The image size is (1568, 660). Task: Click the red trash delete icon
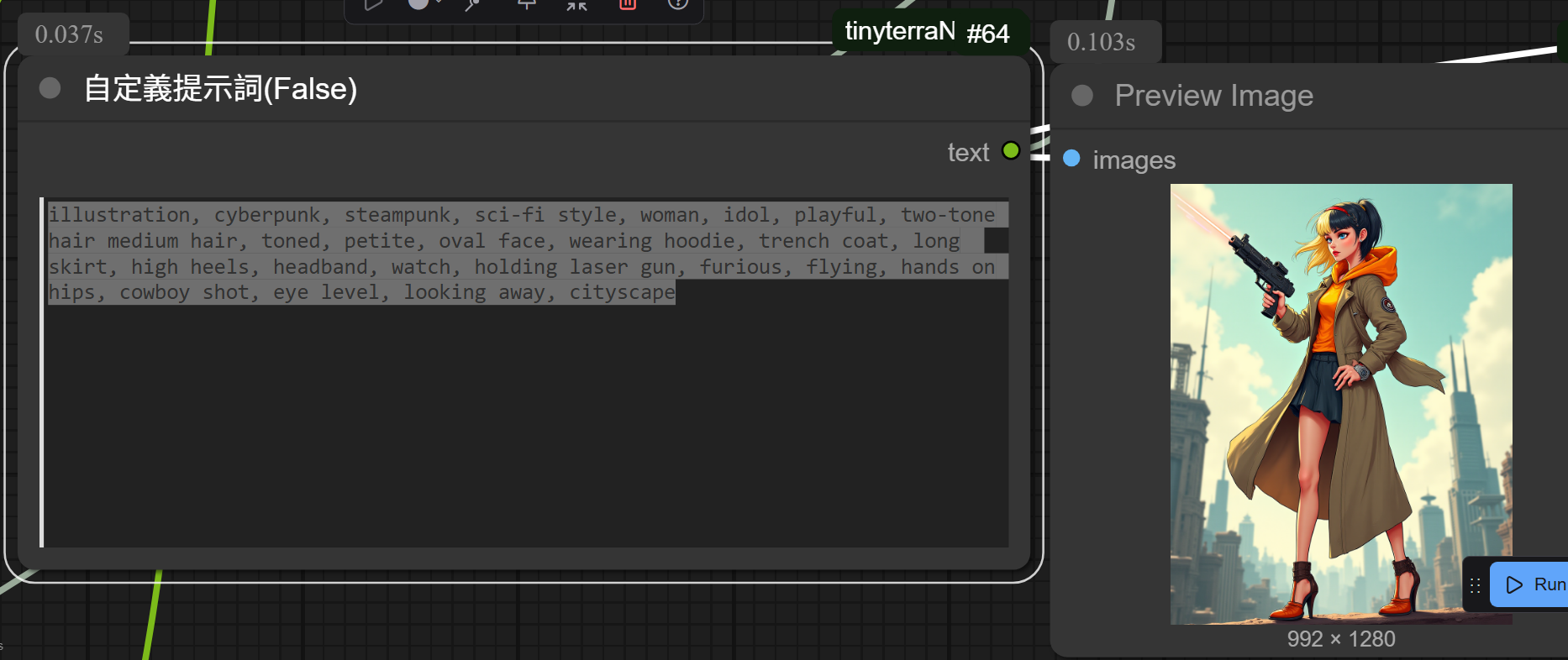pyautogui.click(x=627, y=4)
